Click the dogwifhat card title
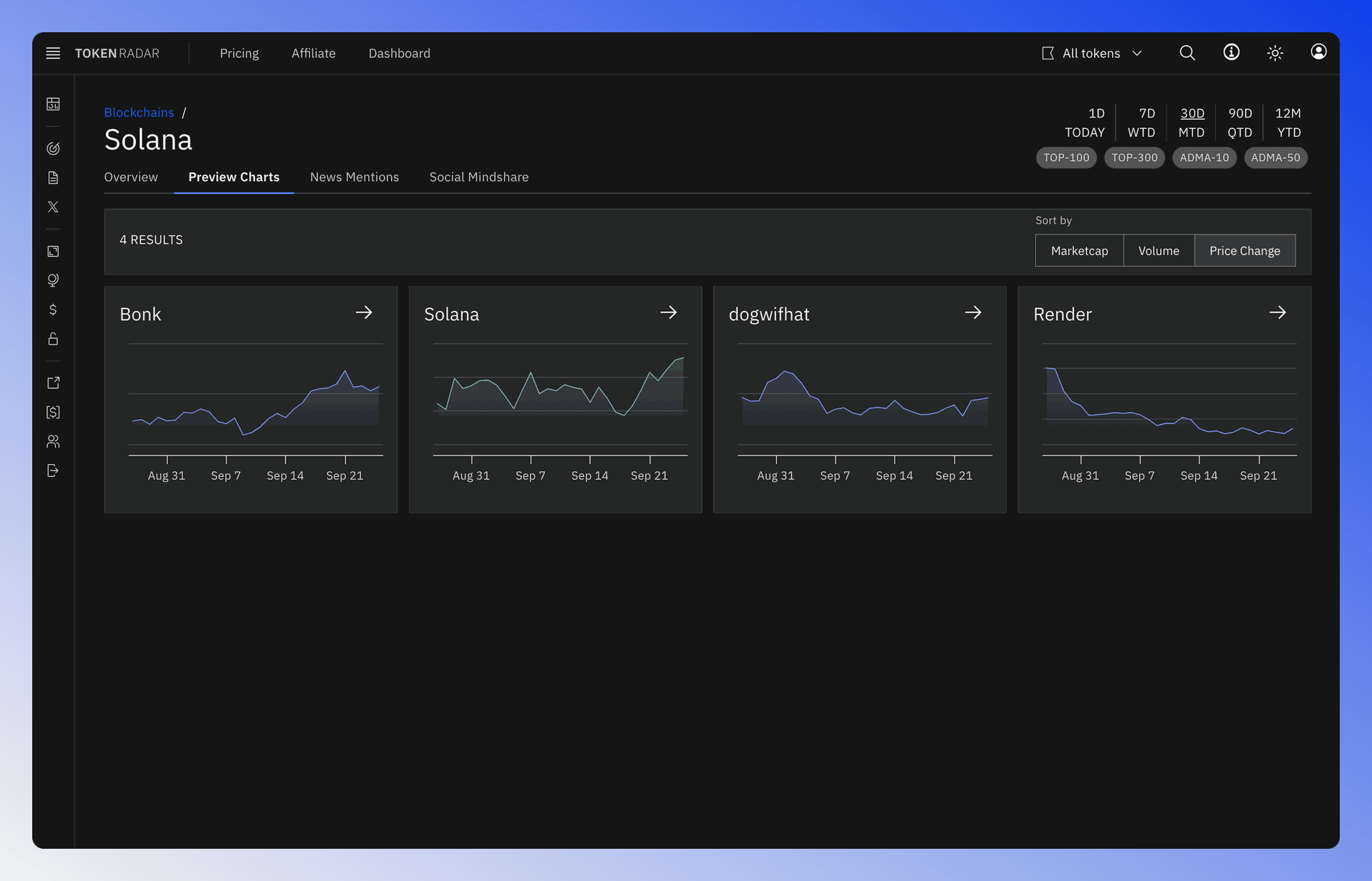Screen dimensions: 1372x881 point(769,314)
